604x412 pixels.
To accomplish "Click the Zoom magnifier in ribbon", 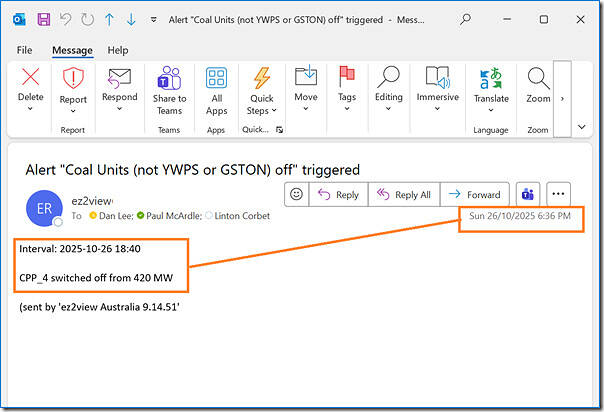I will click(x=538, y=86).
